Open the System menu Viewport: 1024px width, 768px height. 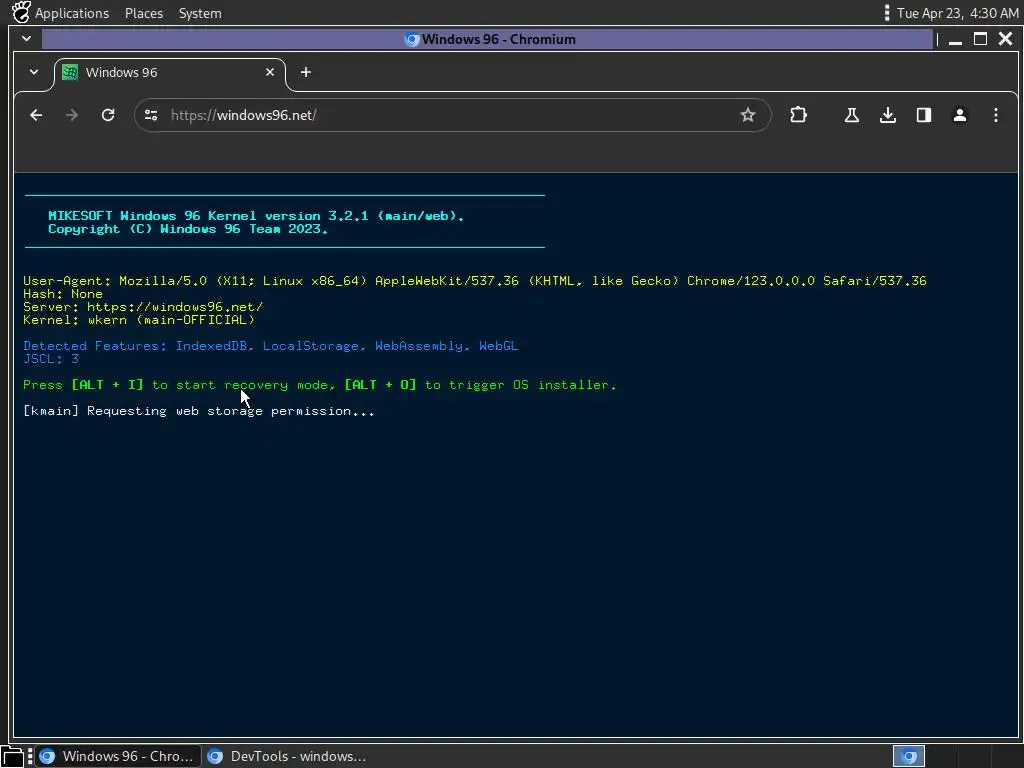(x=200, y=13)
